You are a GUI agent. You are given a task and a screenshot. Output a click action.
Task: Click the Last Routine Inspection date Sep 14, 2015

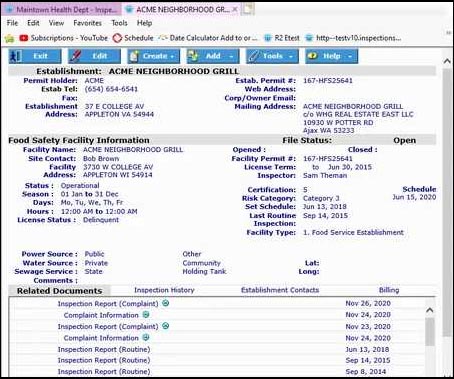point(325,216)
